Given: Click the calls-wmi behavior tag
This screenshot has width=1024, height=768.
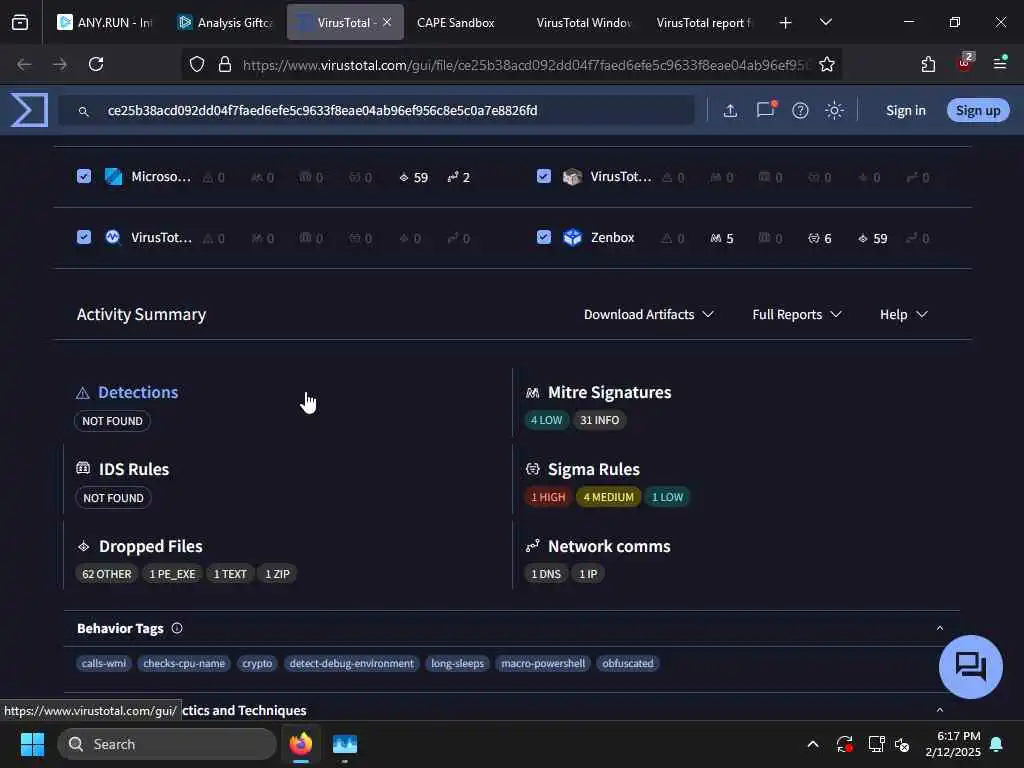Looking at the screenshot, I should coord(104,664).
